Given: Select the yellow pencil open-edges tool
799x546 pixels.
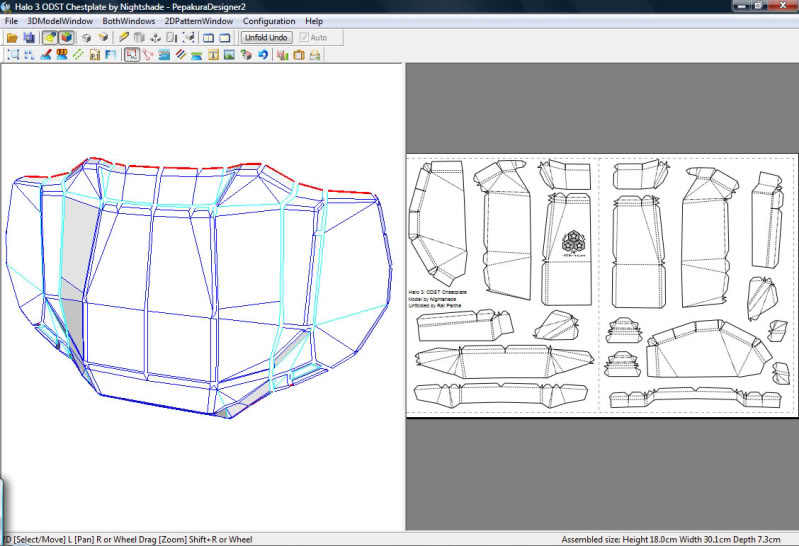Looking at the screenshot, I should 123,37.
